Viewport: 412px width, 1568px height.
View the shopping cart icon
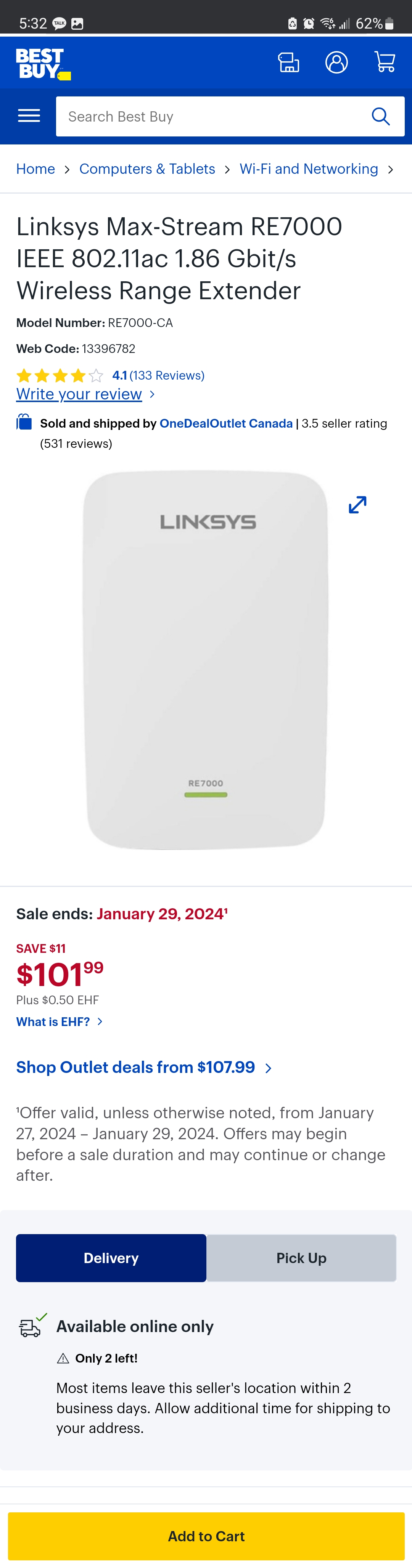[x=385, y=62]
